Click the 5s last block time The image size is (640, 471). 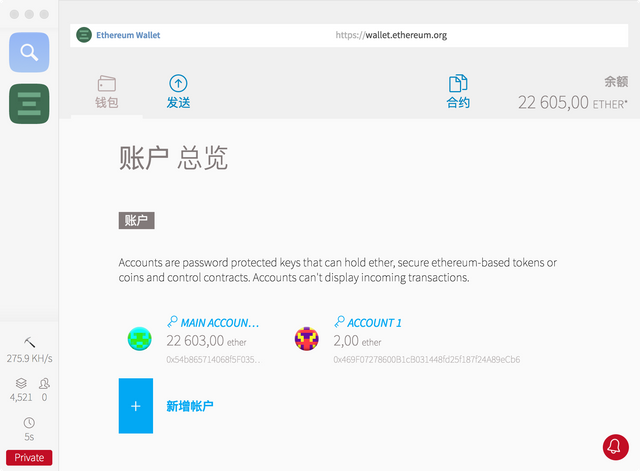click(29, 437)
